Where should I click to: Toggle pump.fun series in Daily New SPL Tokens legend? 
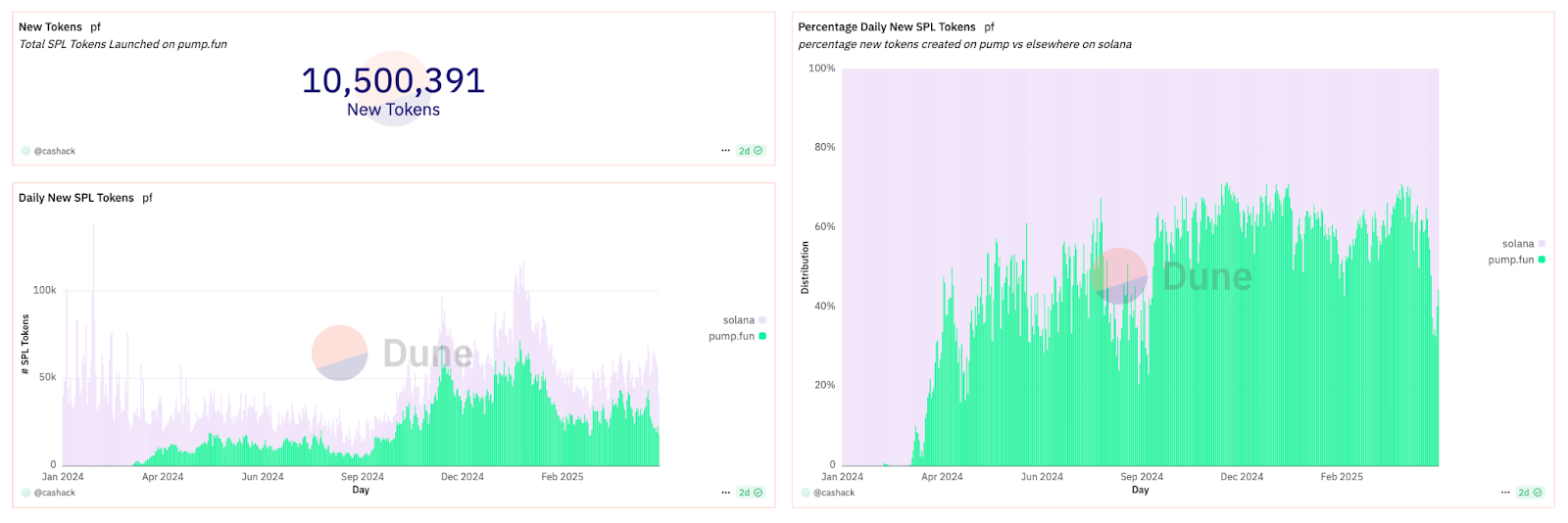(737, 336)
